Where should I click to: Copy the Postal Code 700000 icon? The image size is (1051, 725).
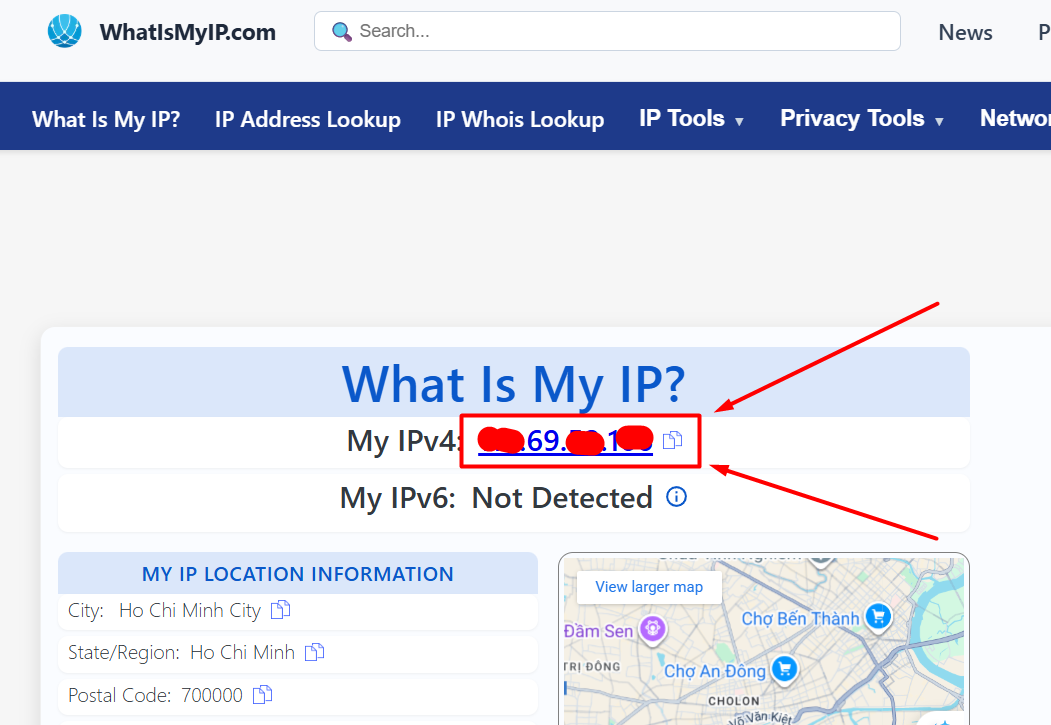click(262, 695)
